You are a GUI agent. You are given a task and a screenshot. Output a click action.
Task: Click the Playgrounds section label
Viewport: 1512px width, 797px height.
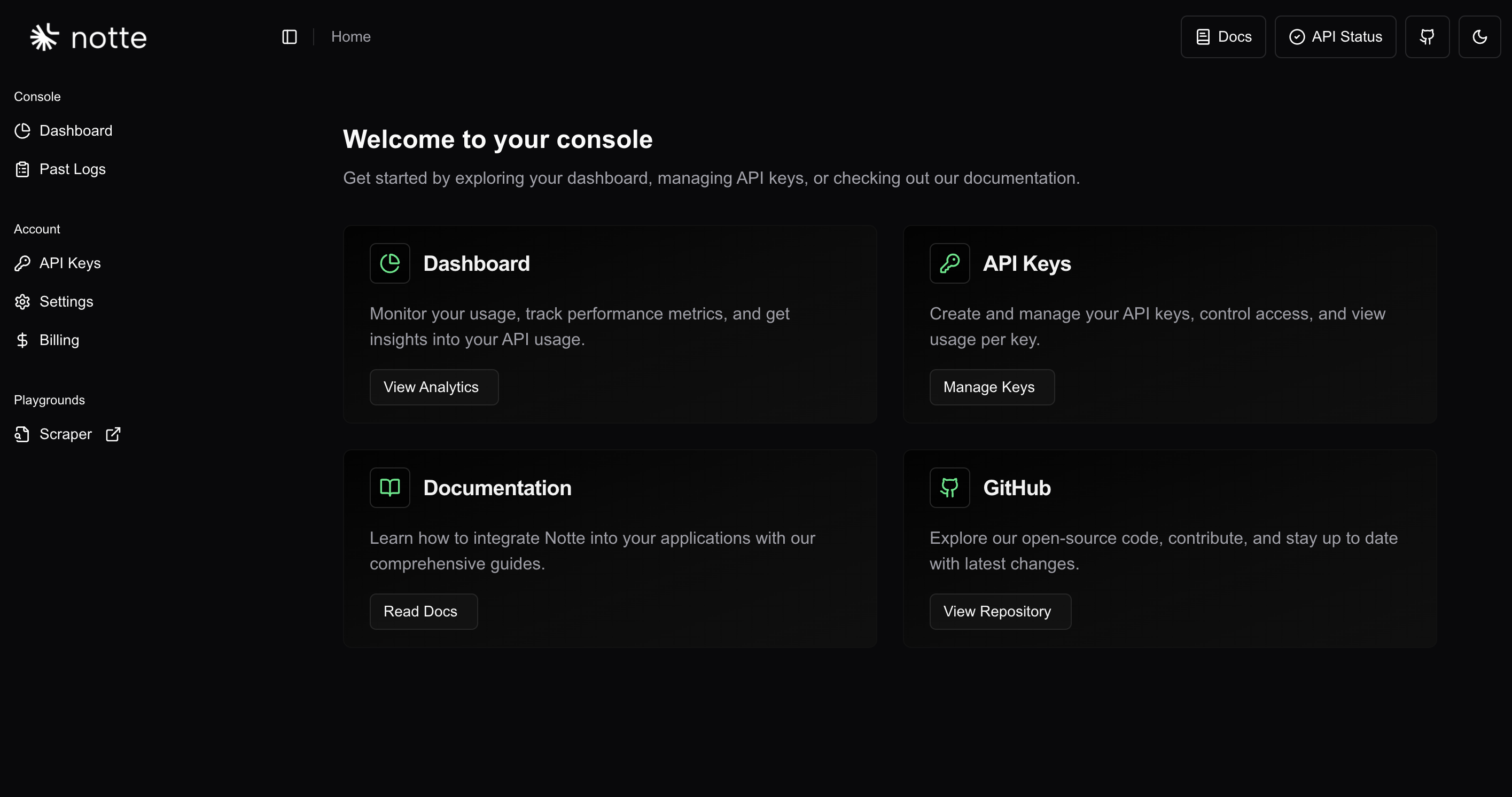pyautogui.click(x=49, y=400)
